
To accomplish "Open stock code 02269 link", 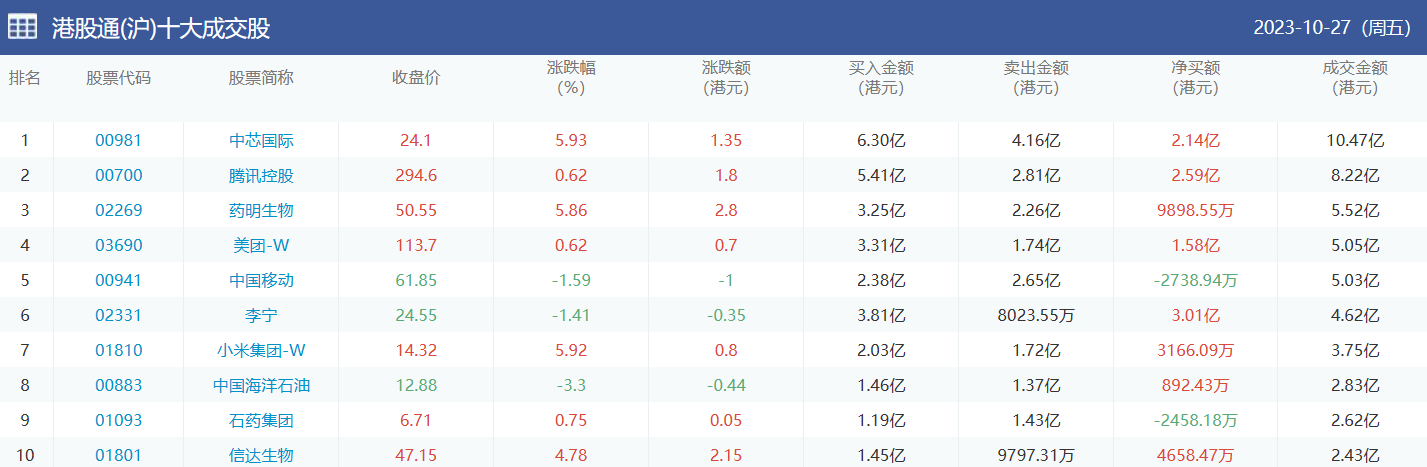I will (118, 211).
